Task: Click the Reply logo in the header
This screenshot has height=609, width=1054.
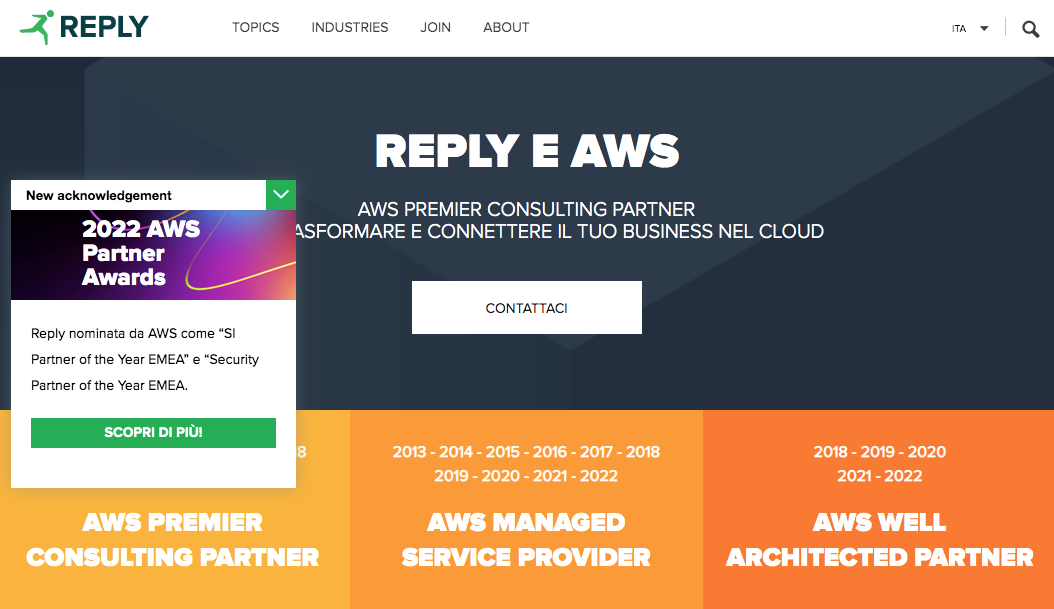Action: [x=83, y=25]
